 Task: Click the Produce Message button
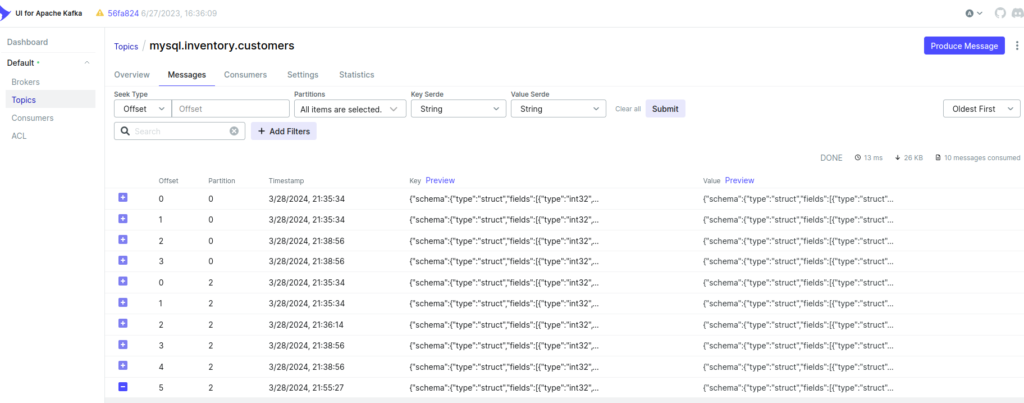tap(963, 46)
